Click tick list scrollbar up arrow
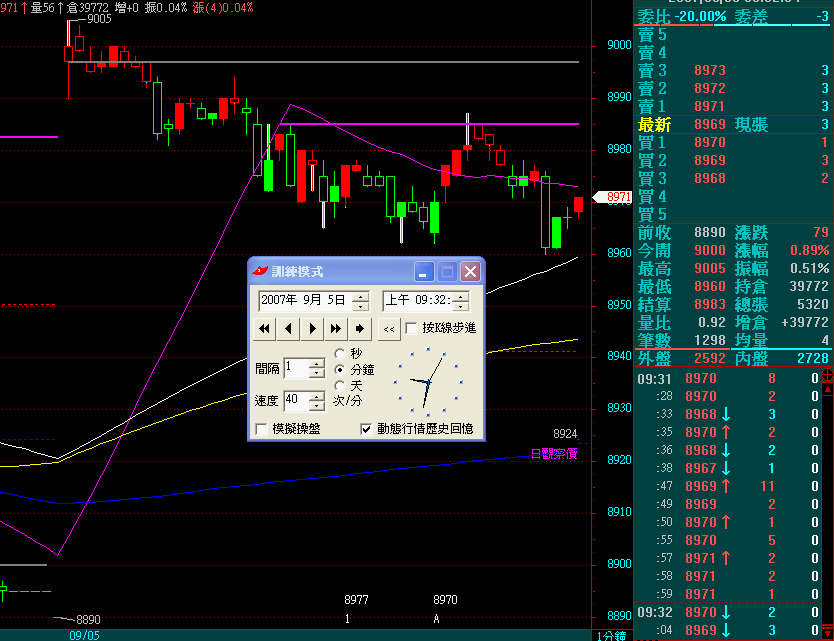This screenshot has width=834, height=641. click(827, 389)
